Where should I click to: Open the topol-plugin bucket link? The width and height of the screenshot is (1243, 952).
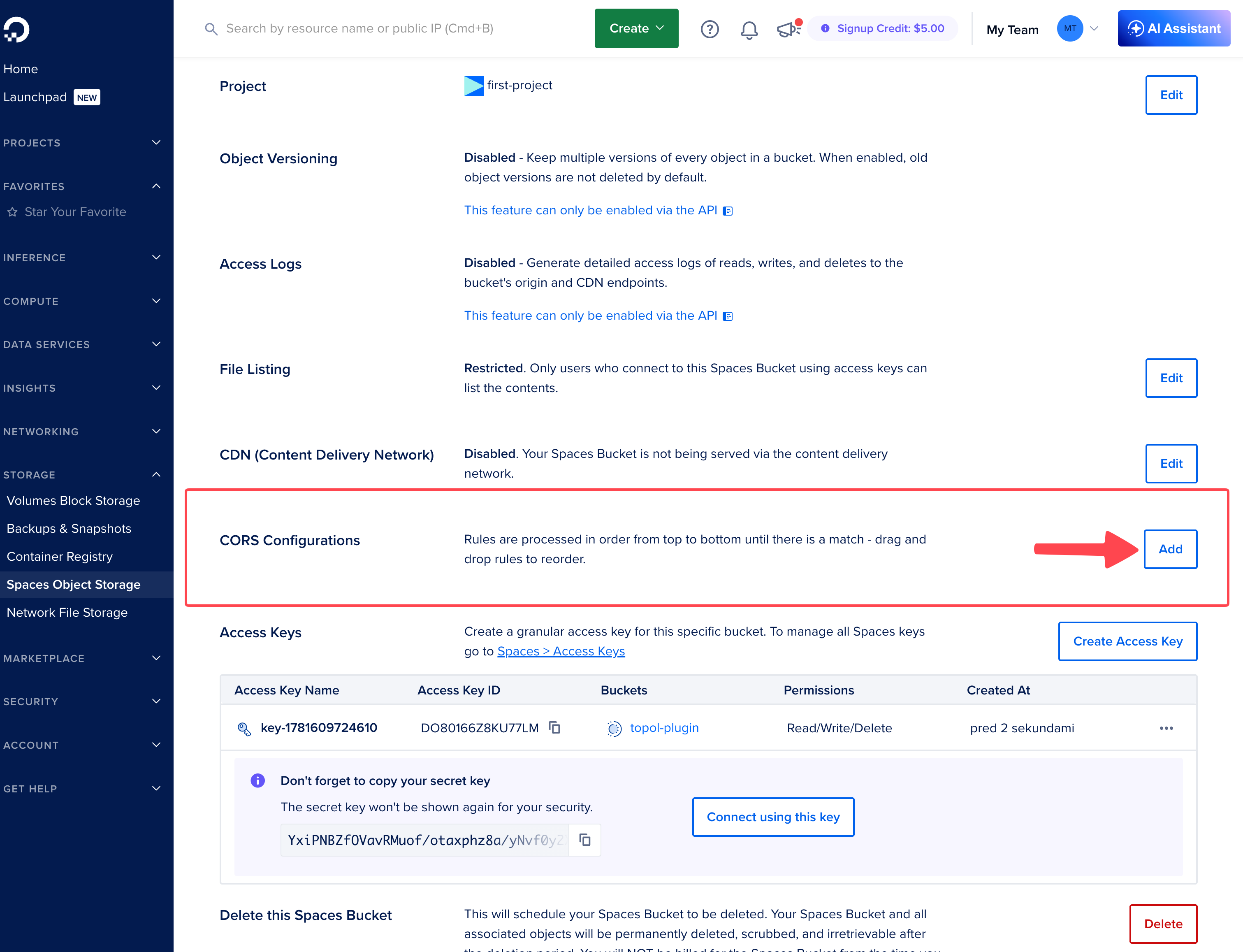(664, 728)
